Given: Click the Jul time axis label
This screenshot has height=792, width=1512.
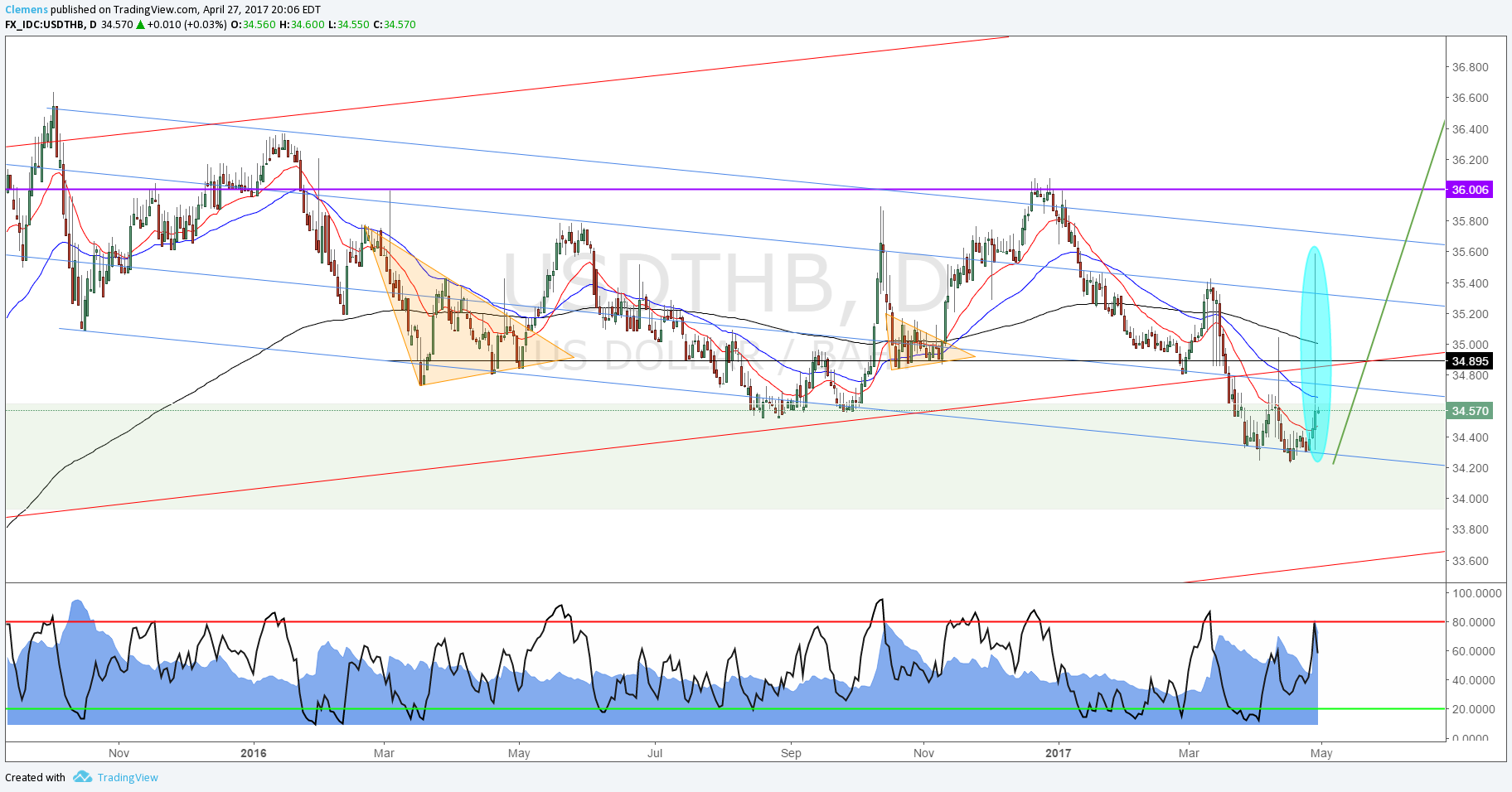Looking at the screenshot, I should [655, 753].
